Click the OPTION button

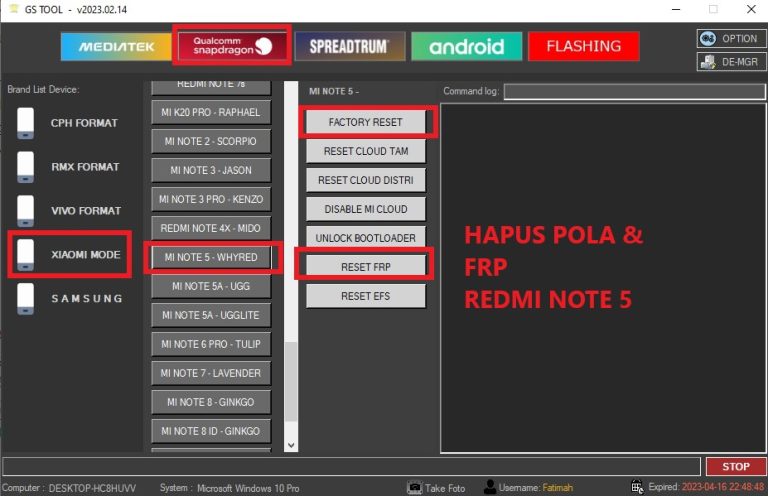731,39
